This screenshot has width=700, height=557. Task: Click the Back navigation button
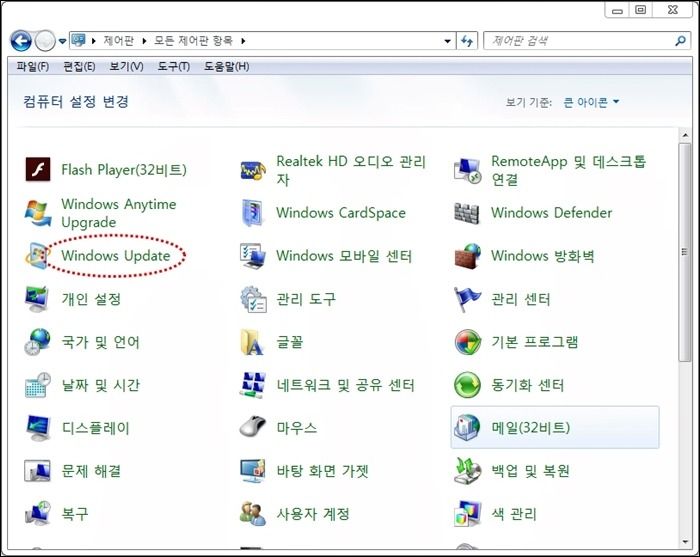click(21, 41)
